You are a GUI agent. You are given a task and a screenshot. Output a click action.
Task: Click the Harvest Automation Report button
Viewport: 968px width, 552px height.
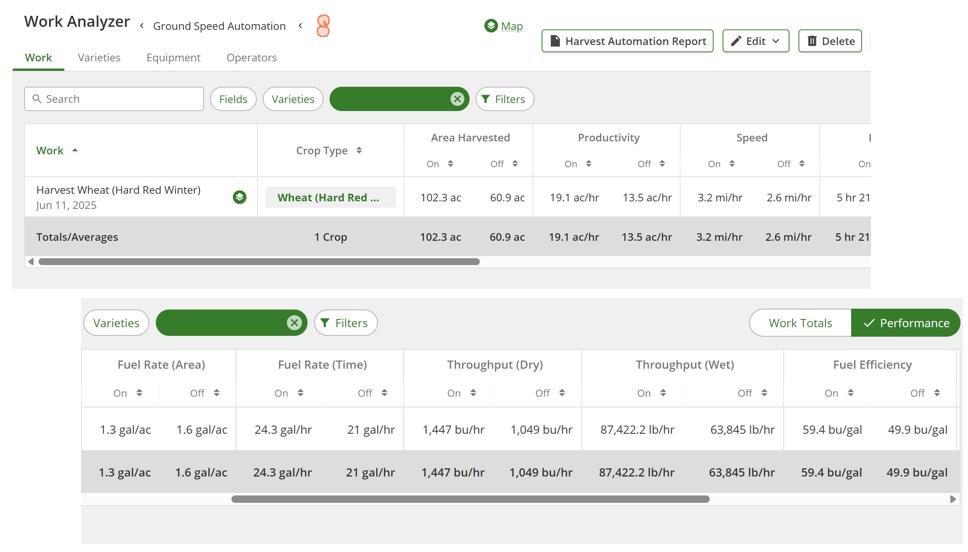pos(627,41)
